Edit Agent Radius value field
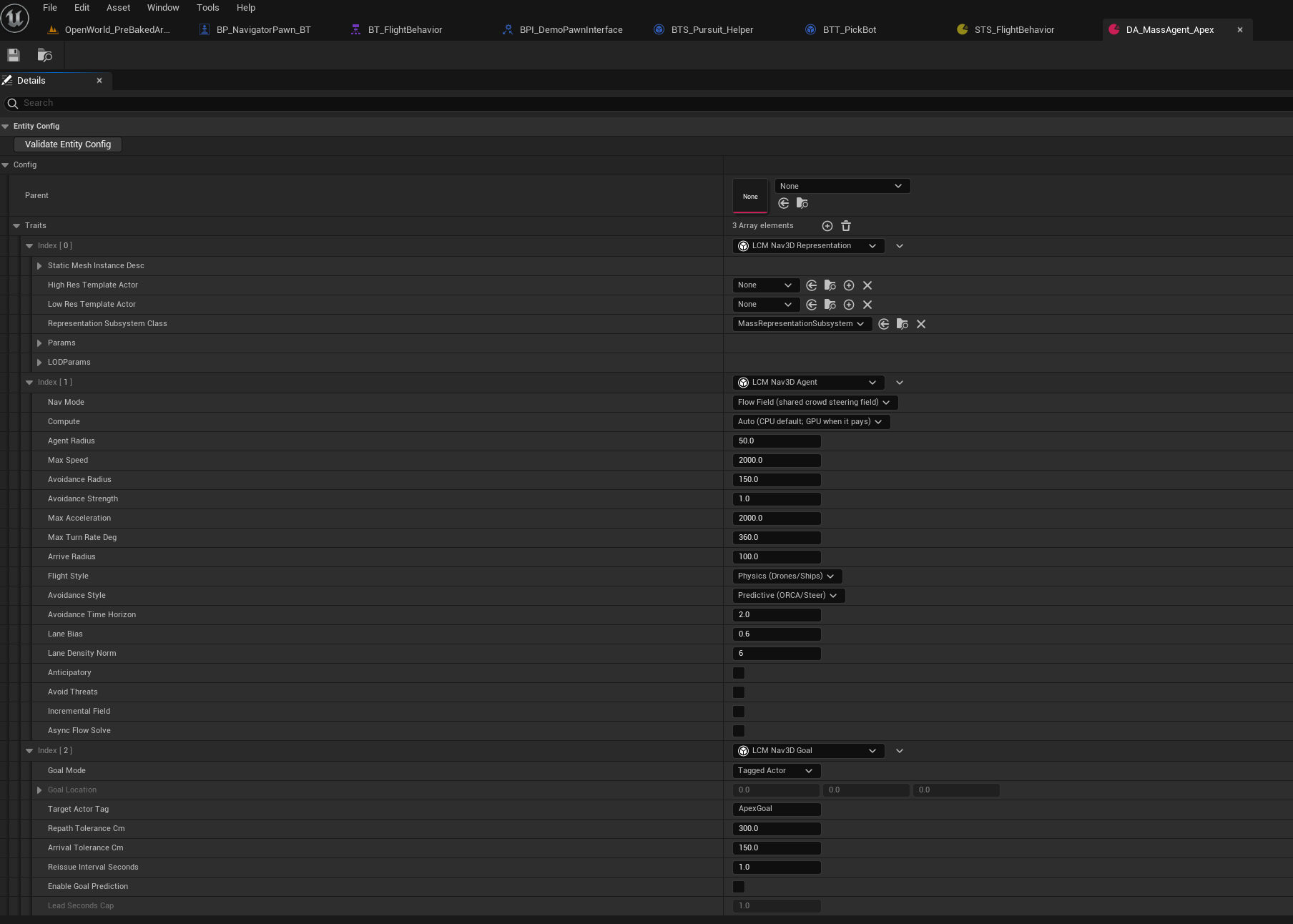The width and height of the screenshot is (1293, 924). [777, 441]
